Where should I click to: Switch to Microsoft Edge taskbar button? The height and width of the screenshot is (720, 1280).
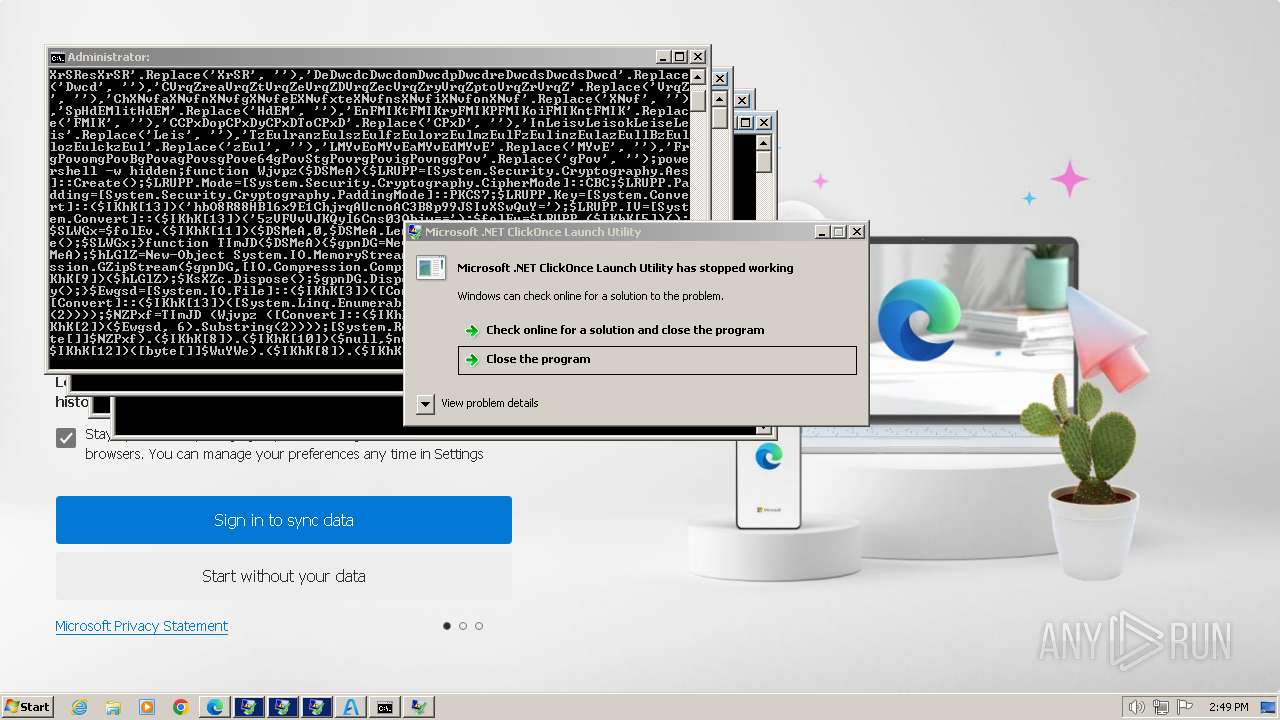pyautogui.click(x=215, y=707)
